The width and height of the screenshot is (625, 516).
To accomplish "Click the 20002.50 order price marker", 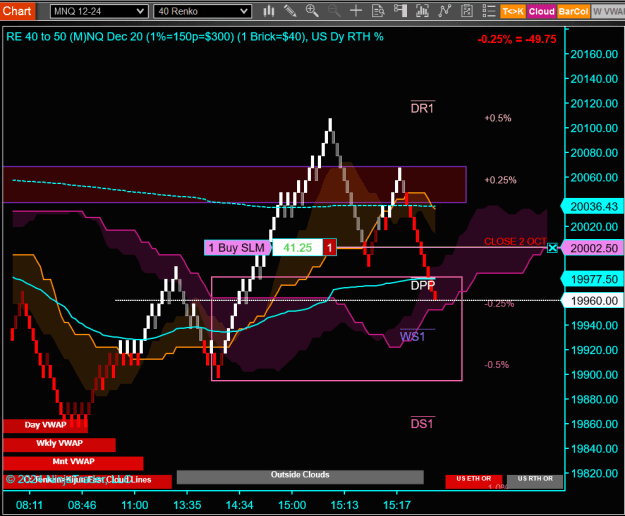I will (x=594, y=248).
